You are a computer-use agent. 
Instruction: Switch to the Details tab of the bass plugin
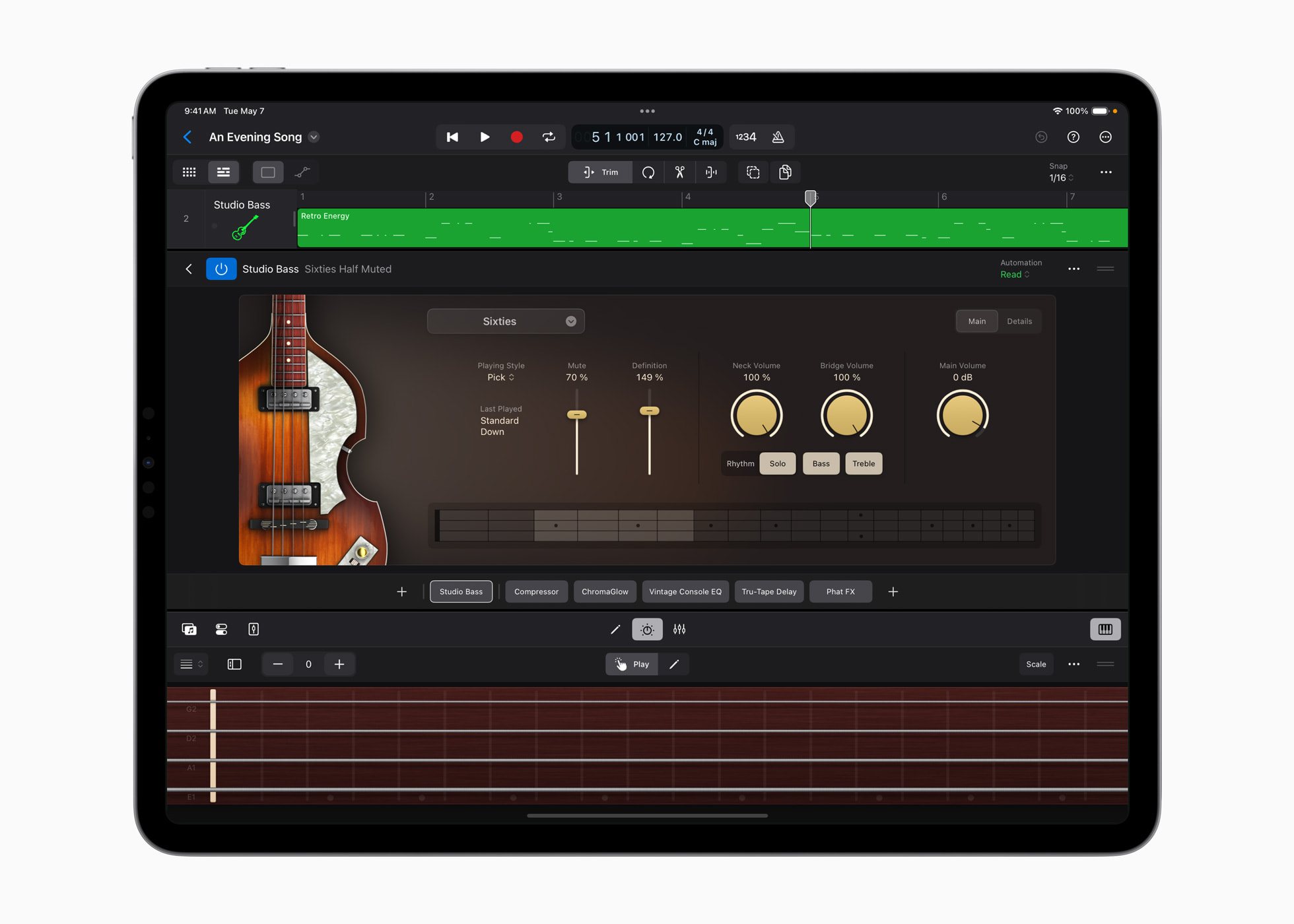tap(1019, 321)
